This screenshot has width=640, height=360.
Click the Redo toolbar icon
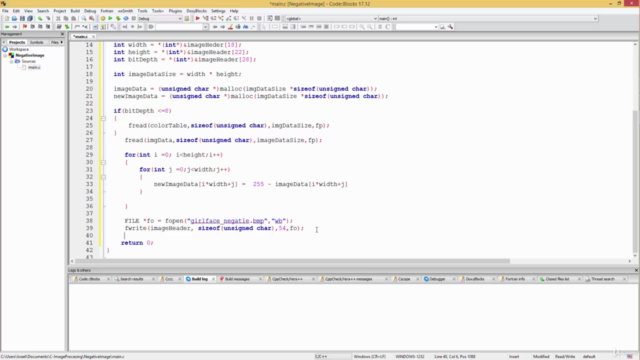[48, 18]
